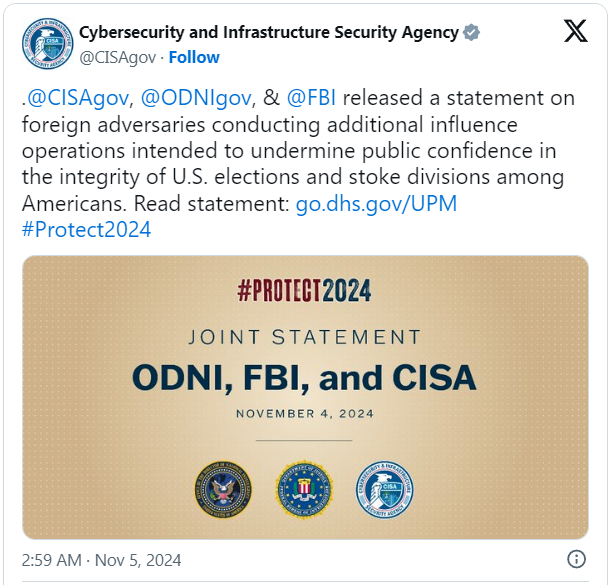The height and width of the screenshot is (585, 611).
Task: Open the 2:59 AM Nov 5, 2024 timestamp
Action: (101, 560)
